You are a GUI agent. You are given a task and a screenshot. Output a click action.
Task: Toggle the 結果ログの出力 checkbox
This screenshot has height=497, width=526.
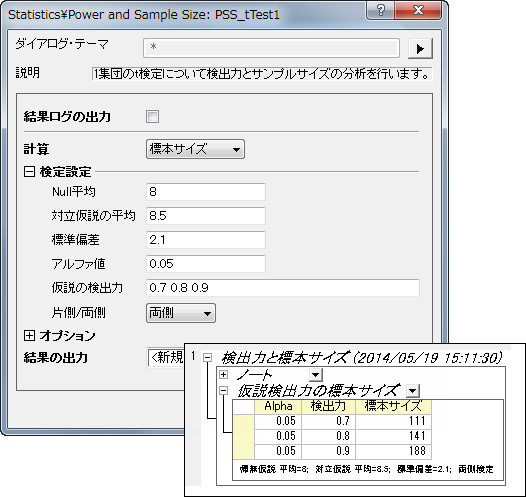[152, 117]
